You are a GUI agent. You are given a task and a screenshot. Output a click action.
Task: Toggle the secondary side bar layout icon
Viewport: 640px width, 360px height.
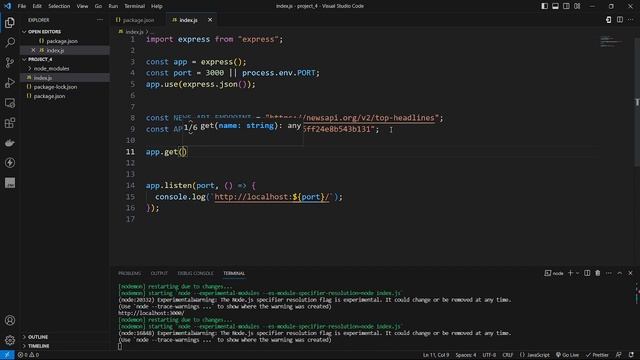pyautogui.click(x=566, y=6)
